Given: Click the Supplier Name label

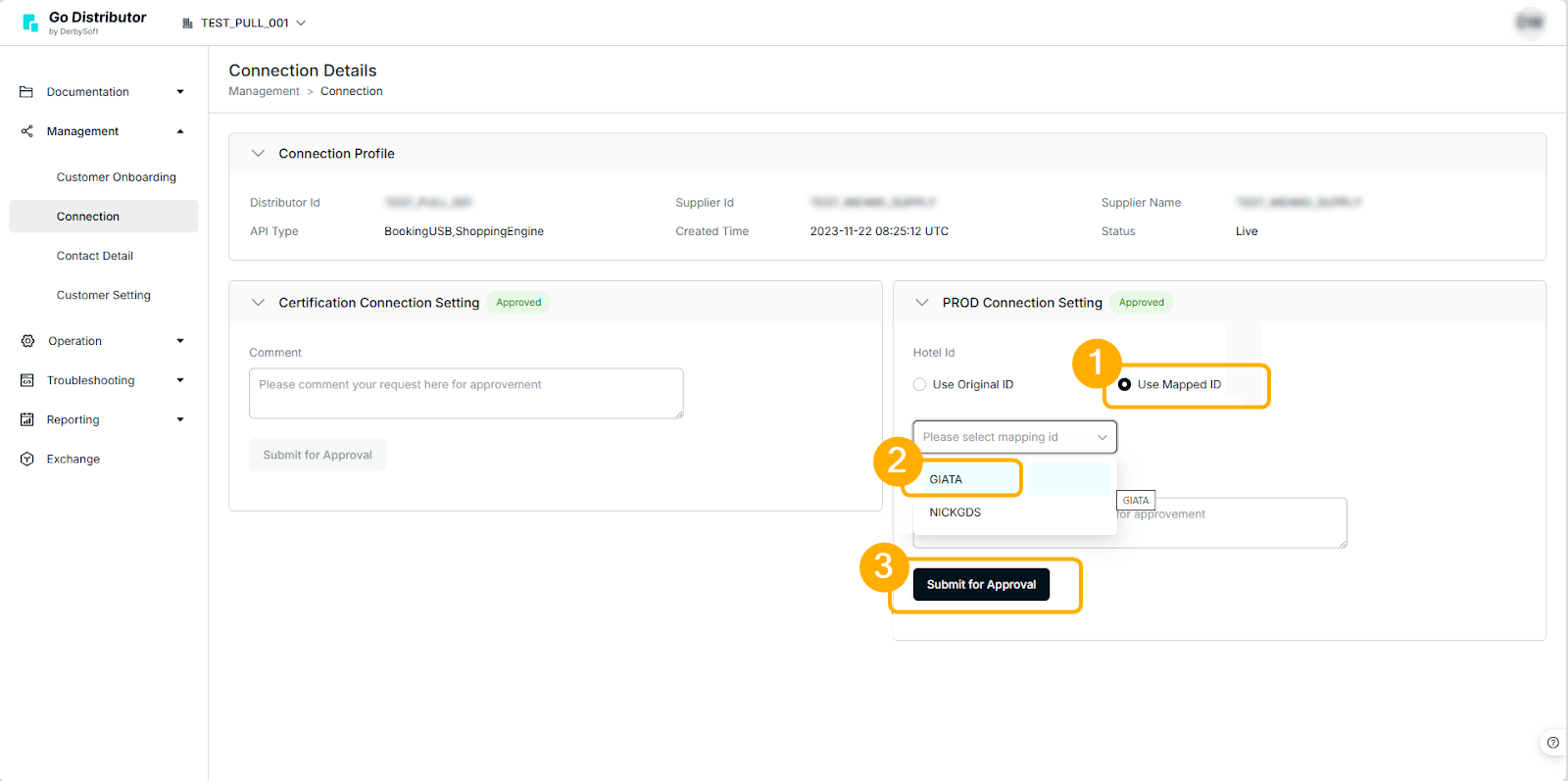Looking at the screenshot, I should pos(1141,203).
